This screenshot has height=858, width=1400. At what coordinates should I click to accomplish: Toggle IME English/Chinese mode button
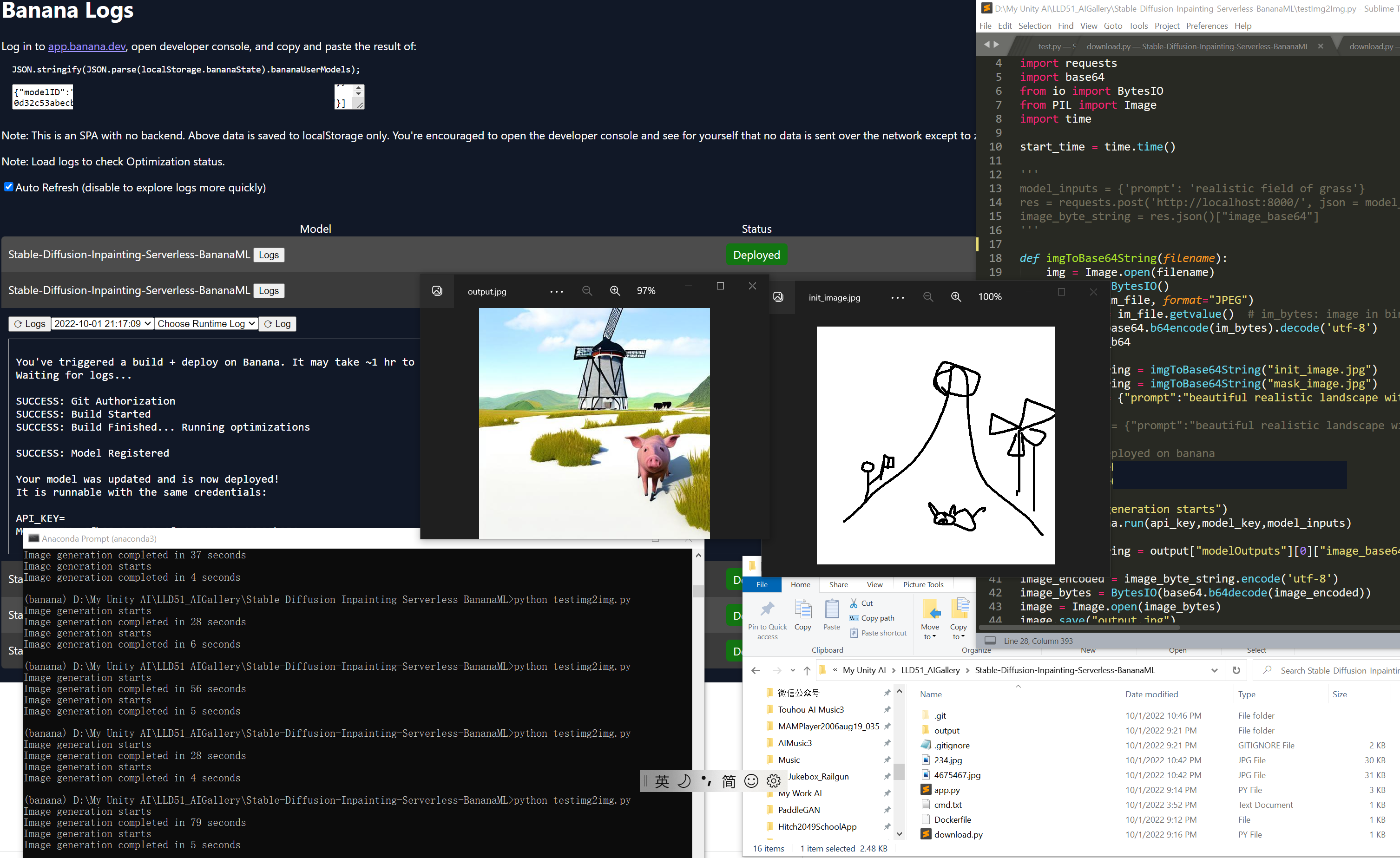662,781
